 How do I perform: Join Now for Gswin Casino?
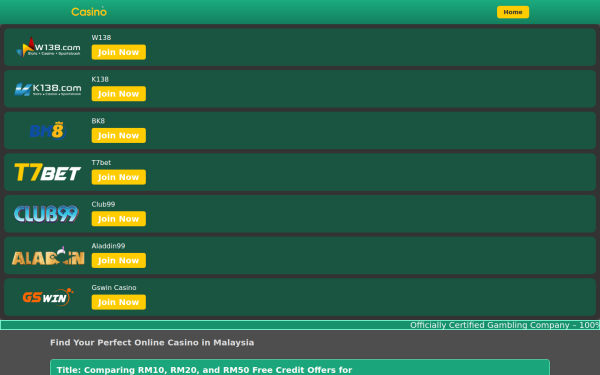point(119,302)
